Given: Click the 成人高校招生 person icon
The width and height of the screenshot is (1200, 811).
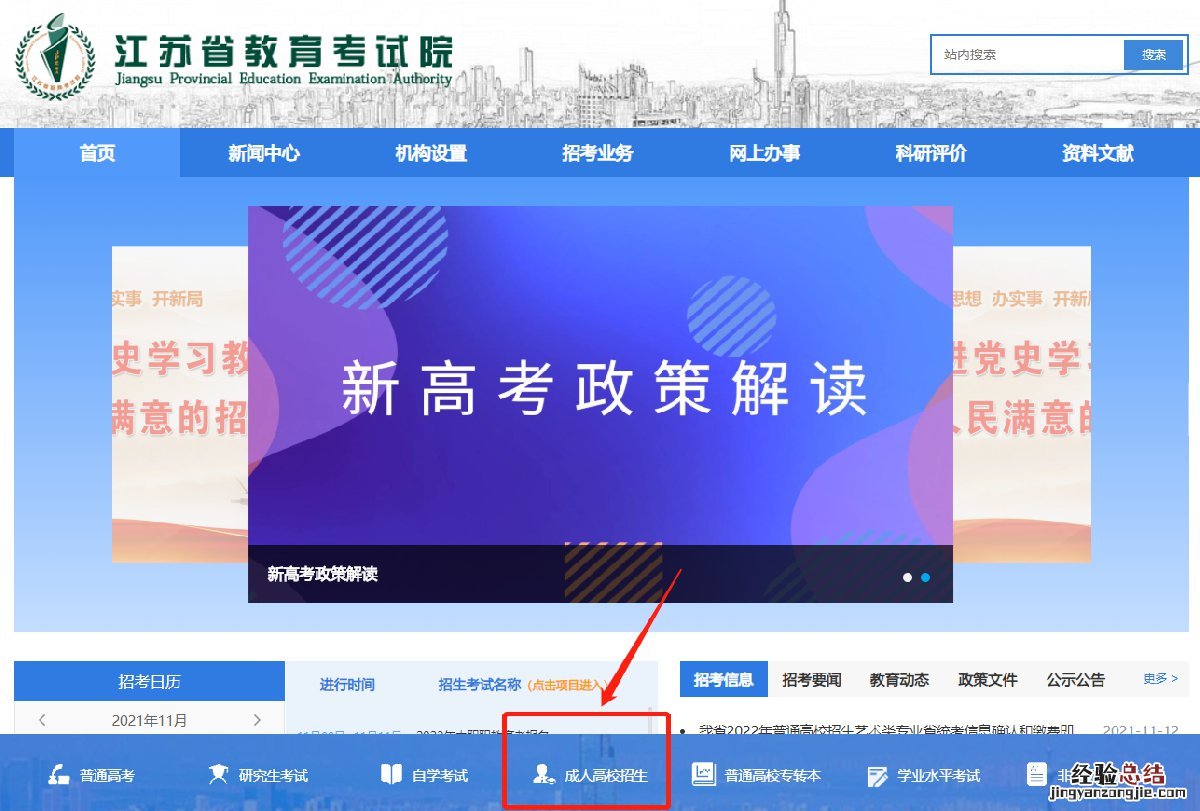Looking at the screenshot, I should tap(544, 774).
